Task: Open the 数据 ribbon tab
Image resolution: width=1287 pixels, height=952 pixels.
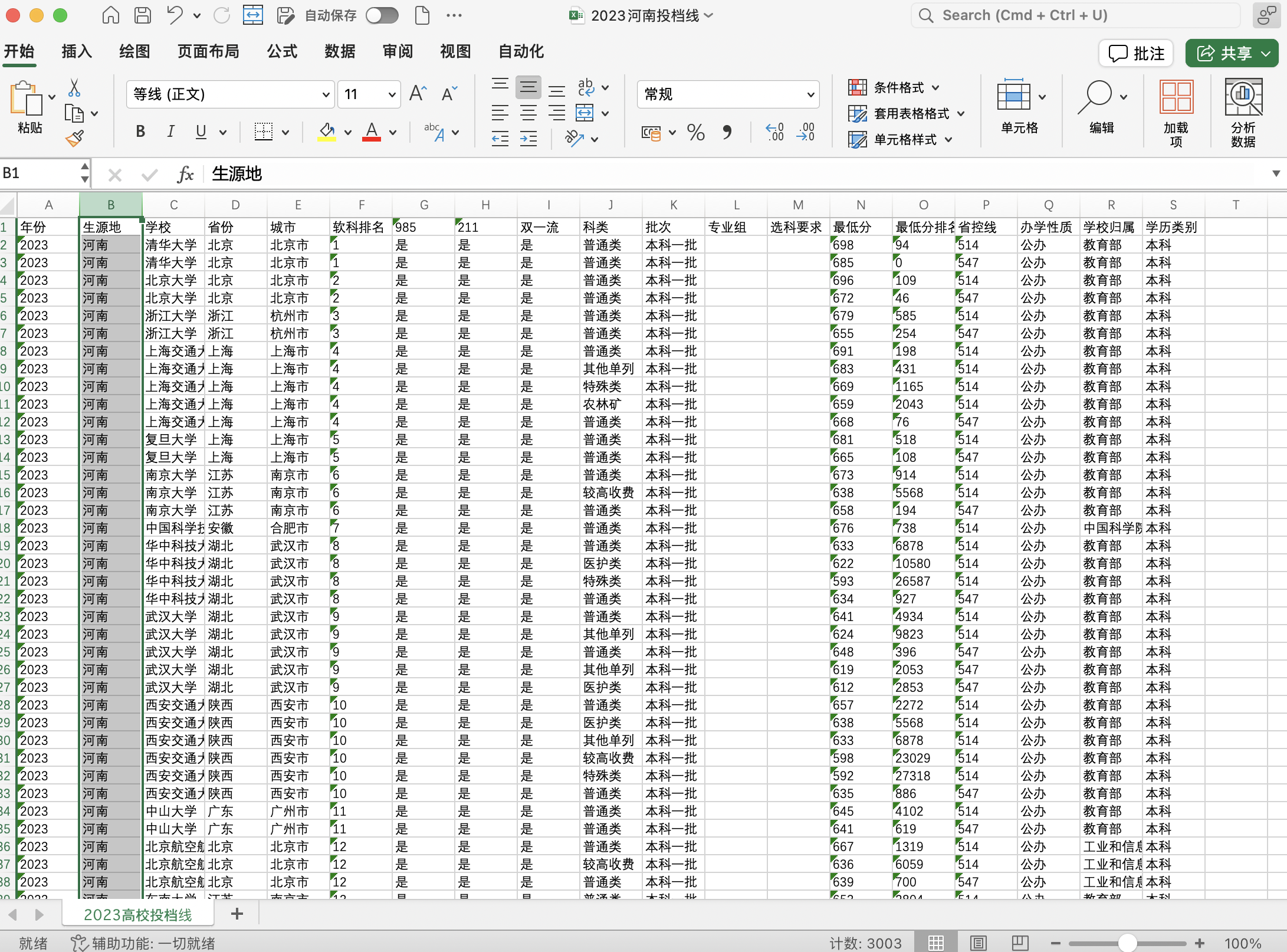Action: pyautogui.click(x=340, y=52)
